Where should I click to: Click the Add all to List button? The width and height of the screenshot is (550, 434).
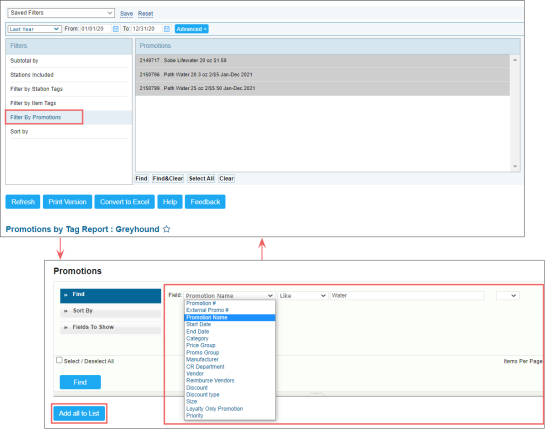tap(79, 413)
